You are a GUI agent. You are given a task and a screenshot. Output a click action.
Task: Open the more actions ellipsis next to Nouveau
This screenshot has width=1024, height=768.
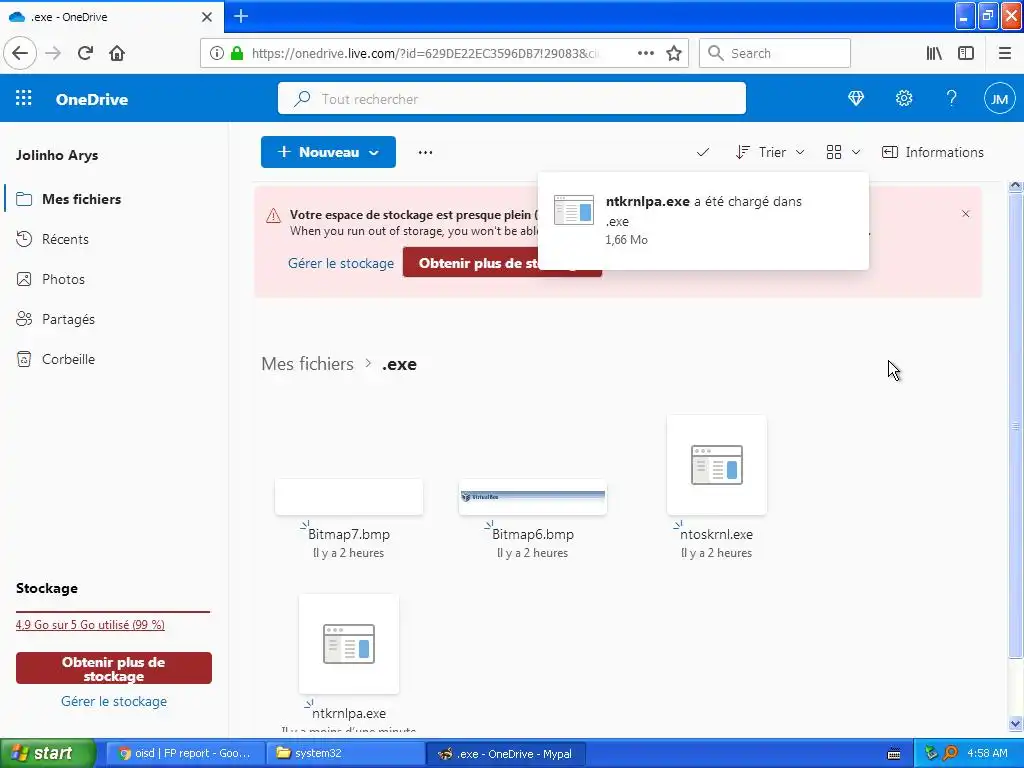pyautogui.click(x=425, y=152)
